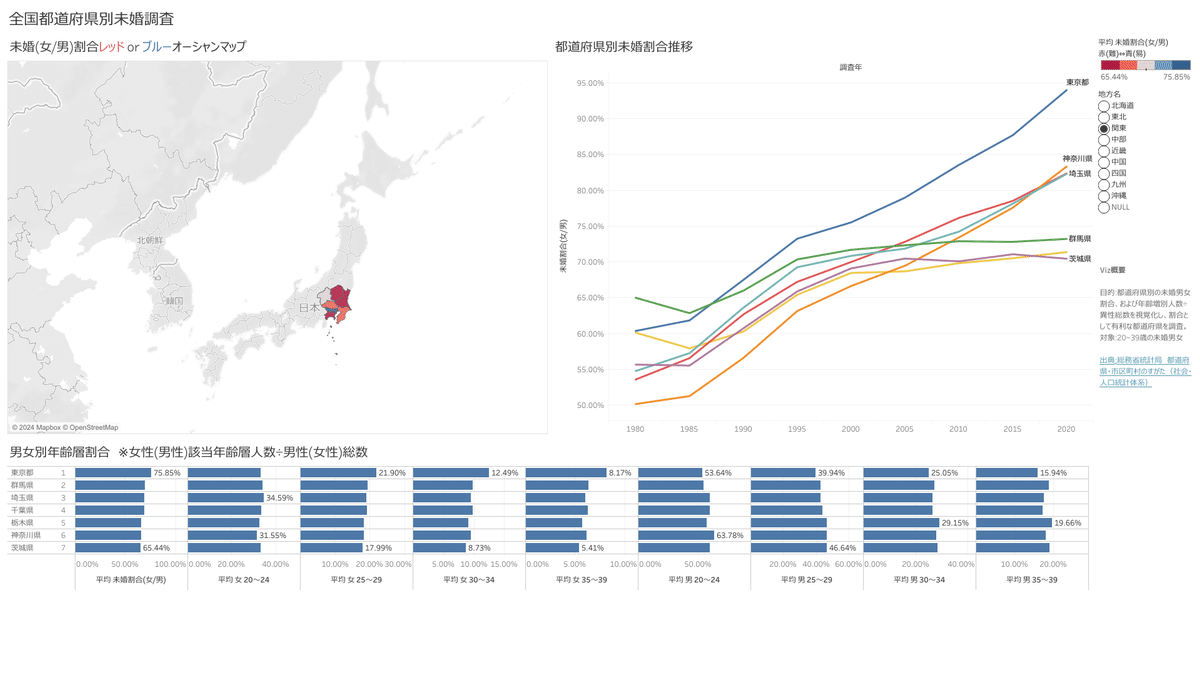Select the 北海道 radio button in 地方名 filter
The height and width of the screenshot is (675, 1200).
click(x=1103, y=105)
